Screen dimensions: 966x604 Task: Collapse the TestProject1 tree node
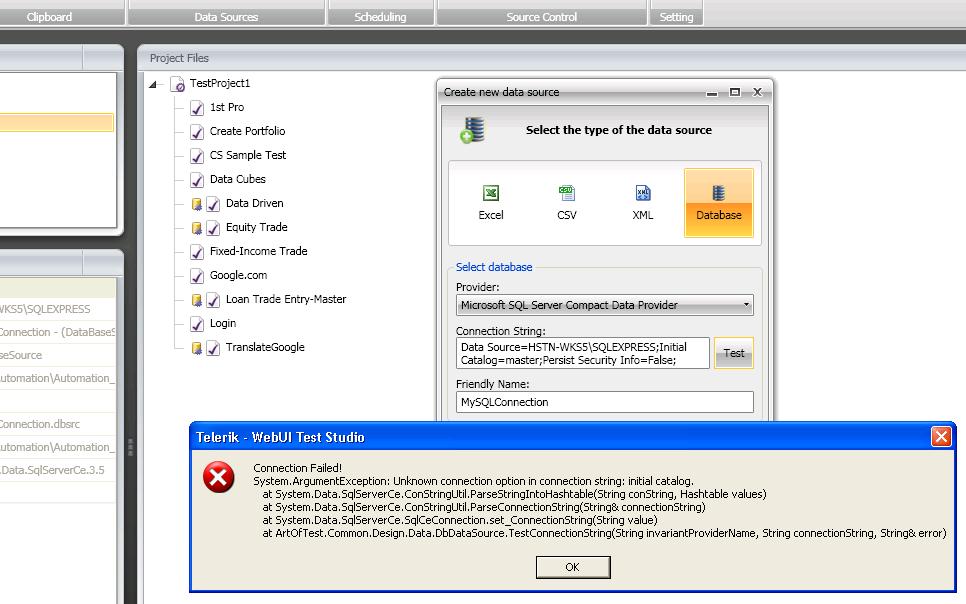(153, 84)
